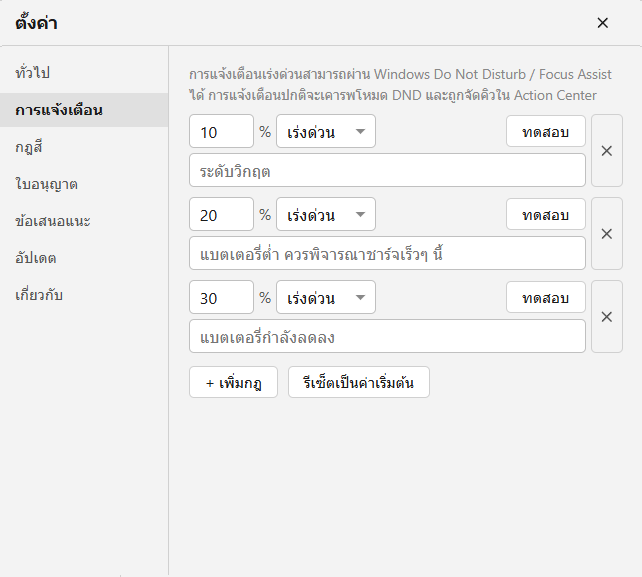The width and height of the screenshot is (642, 577).
Task: Edit the 20 percent threshold field
Action: pyautogui.click(x=222, y=214)
